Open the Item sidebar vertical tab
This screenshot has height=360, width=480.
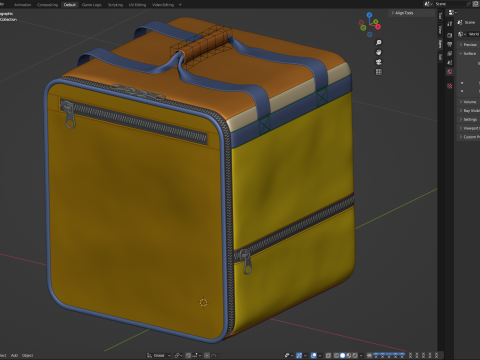click(440, 44)
